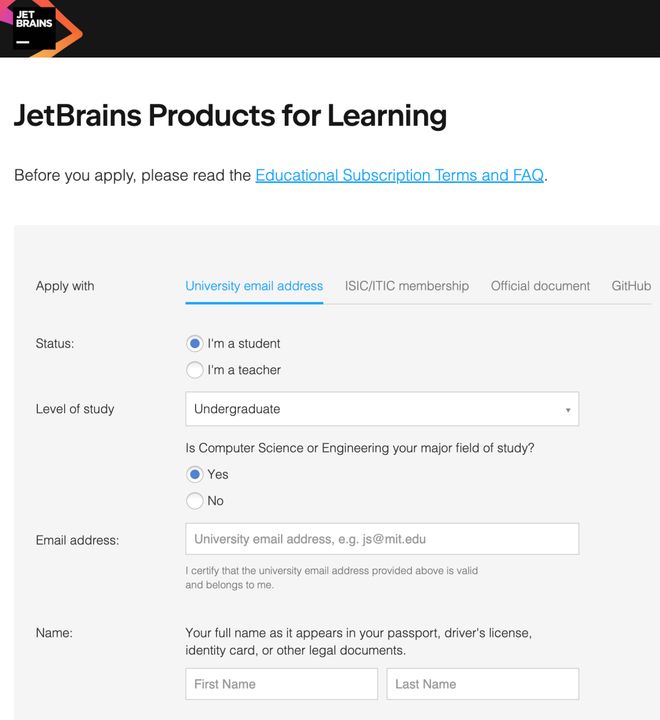Select No for Computer Science major
Viewport: 660px width, 720px height.
point(195,501)
